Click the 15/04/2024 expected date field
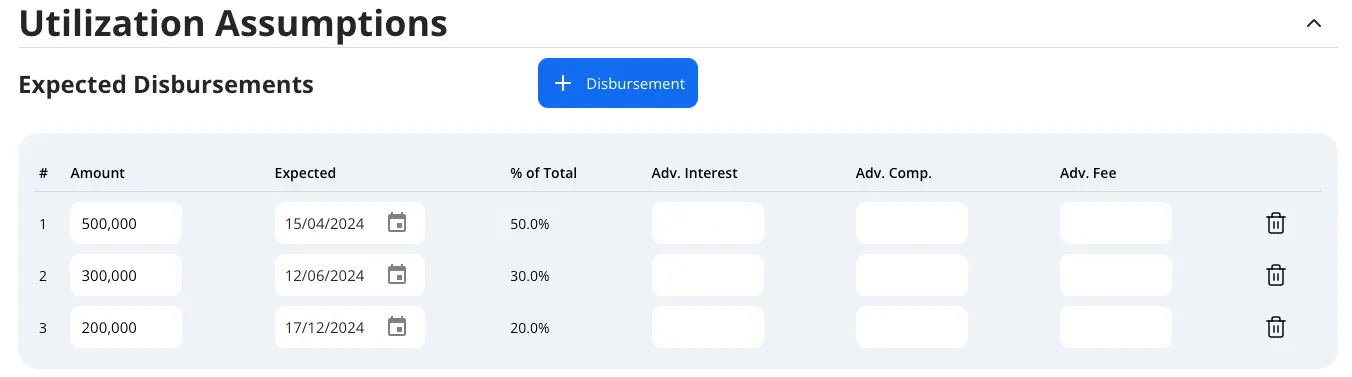 tap(349, 223)
